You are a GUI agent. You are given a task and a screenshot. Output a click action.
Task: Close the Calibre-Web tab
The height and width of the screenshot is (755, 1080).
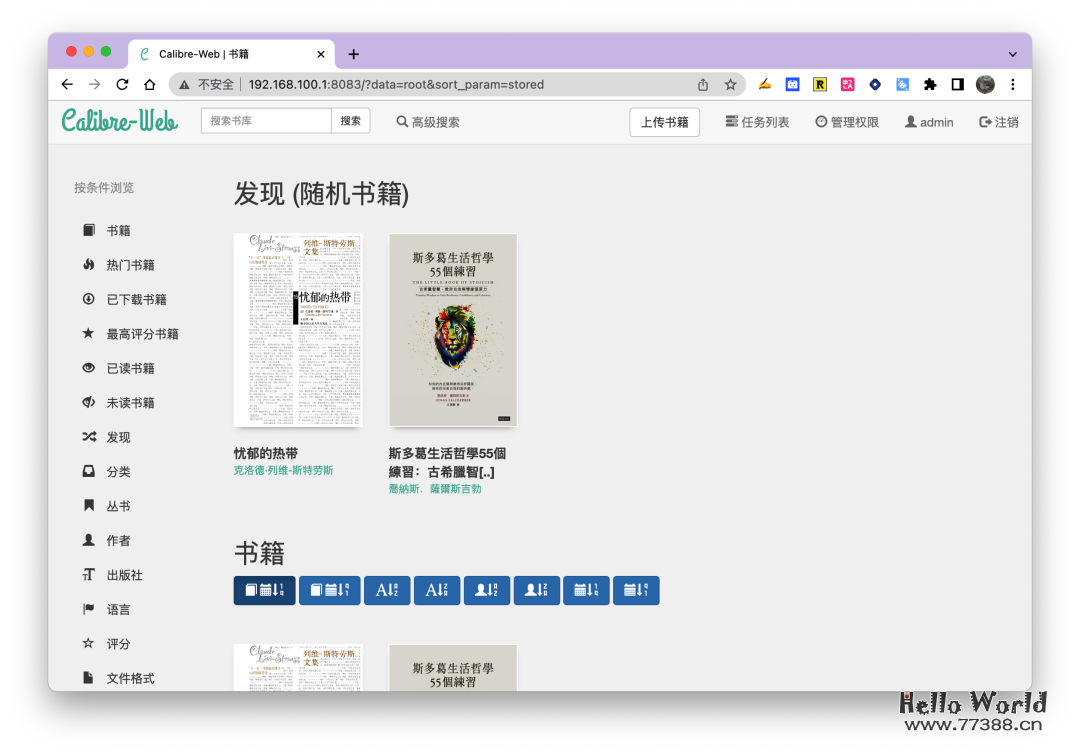[320, 54]
